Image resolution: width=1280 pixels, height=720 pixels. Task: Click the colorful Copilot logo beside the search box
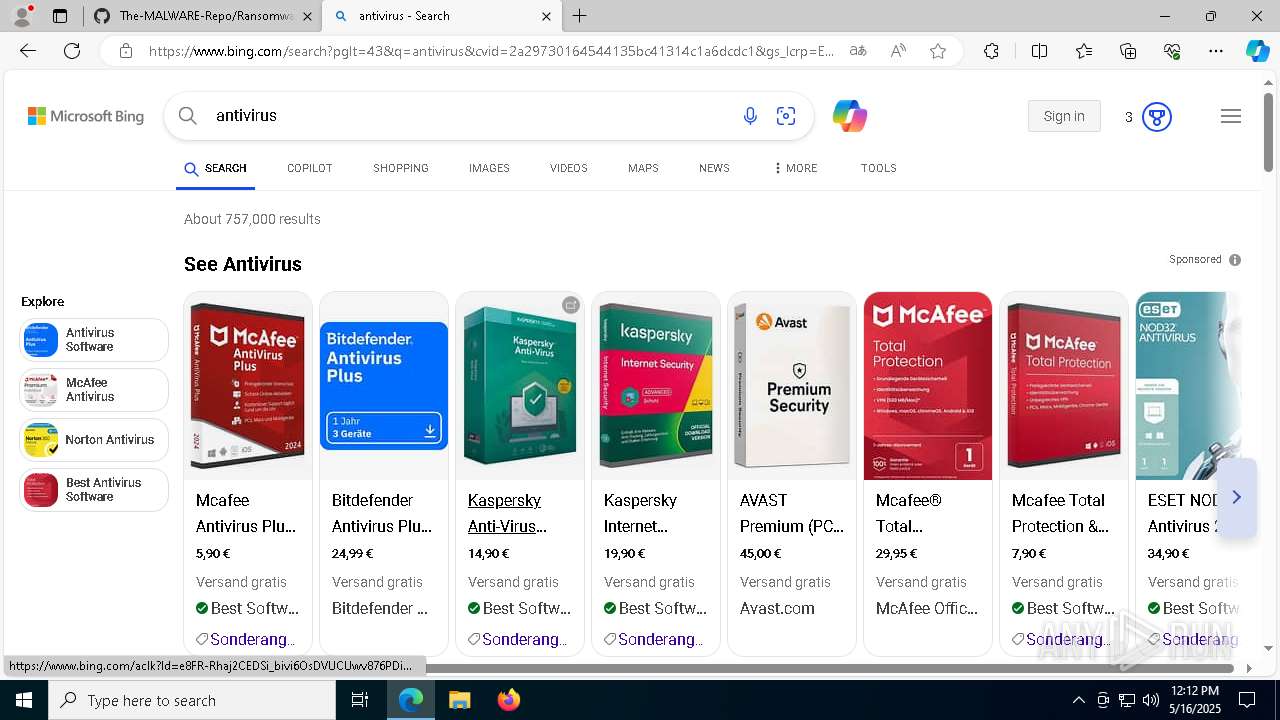tap(850, 116)
